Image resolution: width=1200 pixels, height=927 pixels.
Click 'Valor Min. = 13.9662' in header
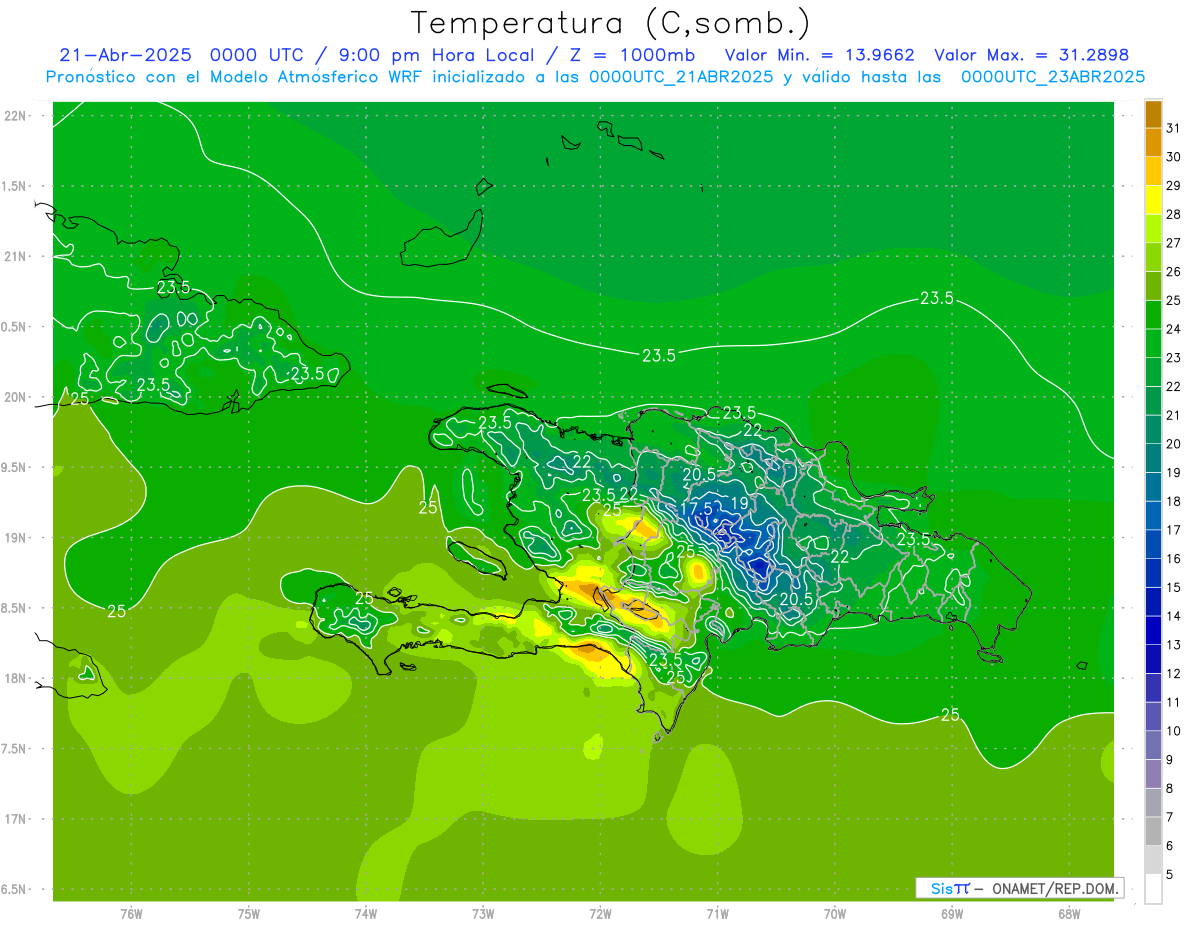click(819, 55)
